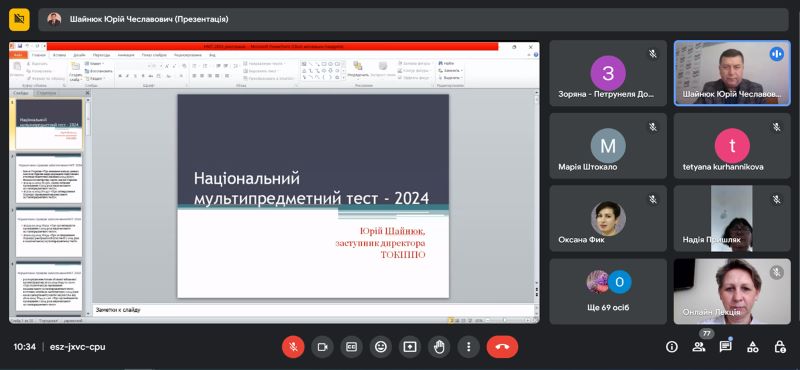800x370 pixels.
Task: Select the Шайнюк Юрій Чеславович video tile
Action: [x=732, y=73]
